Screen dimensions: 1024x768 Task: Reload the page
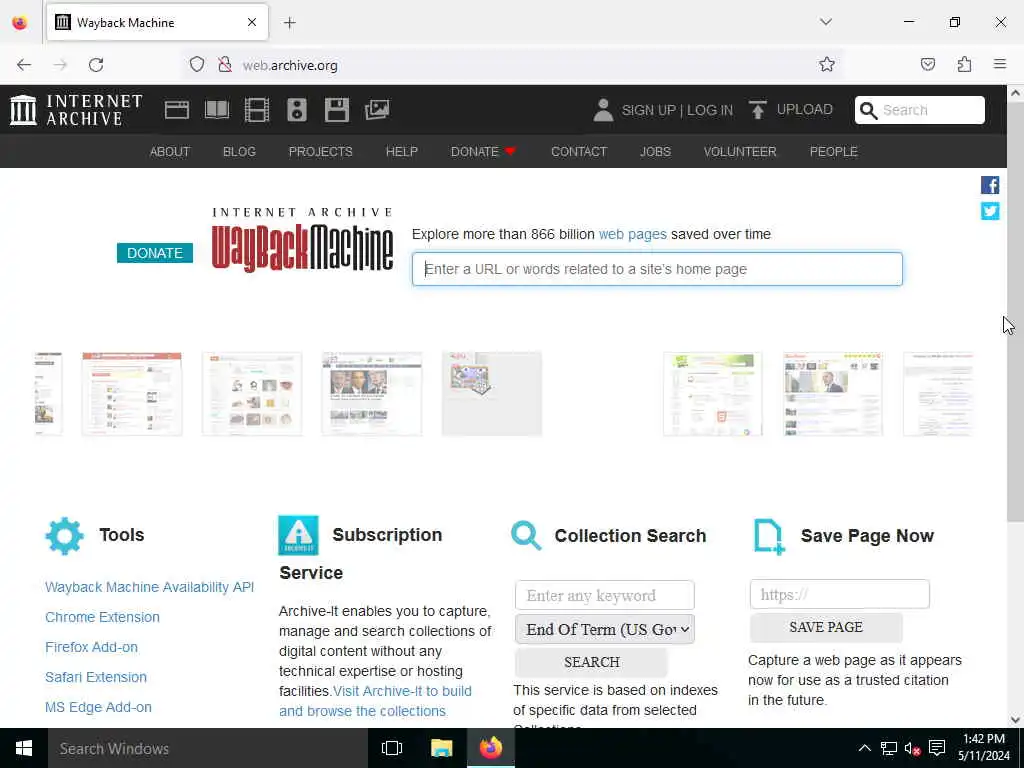tap(96, 65)
